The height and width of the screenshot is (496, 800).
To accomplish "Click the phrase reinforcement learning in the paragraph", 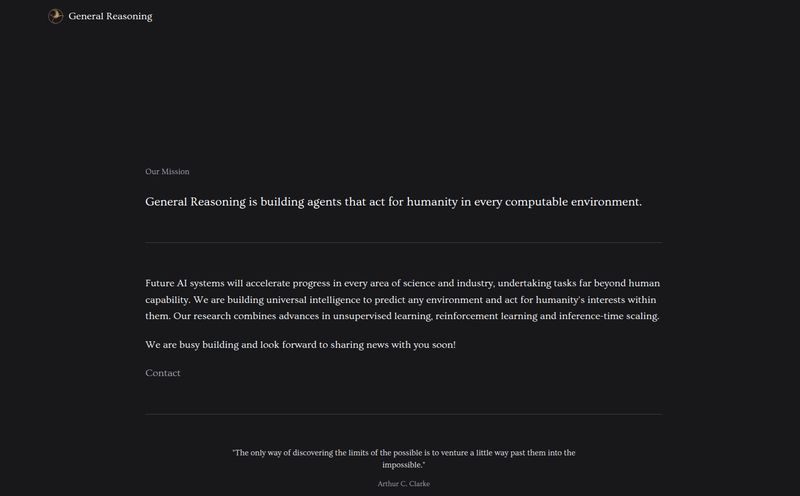I will 467,316.
